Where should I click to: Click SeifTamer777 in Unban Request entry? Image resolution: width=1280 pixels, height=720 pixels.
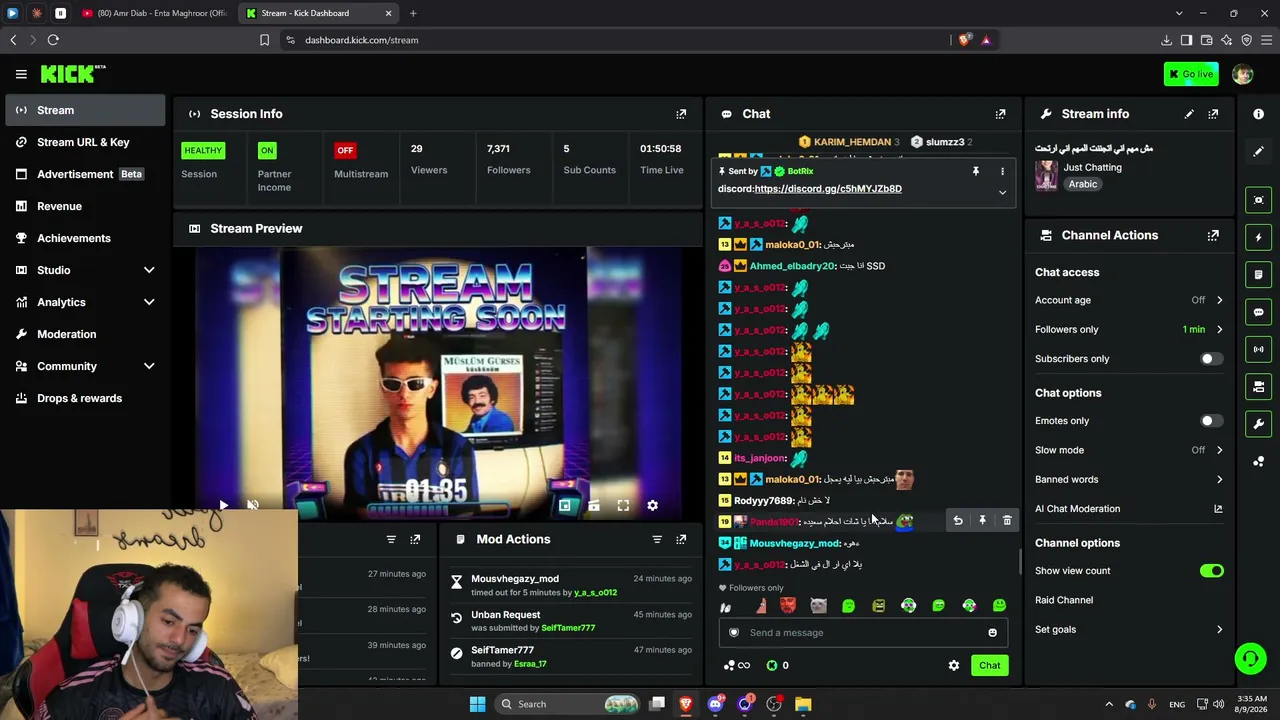tap(568, 628)
